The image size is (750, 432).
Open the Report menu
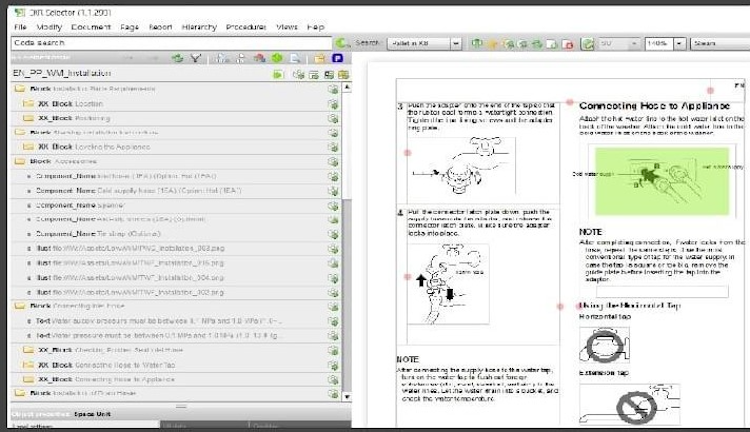[160, 27]
